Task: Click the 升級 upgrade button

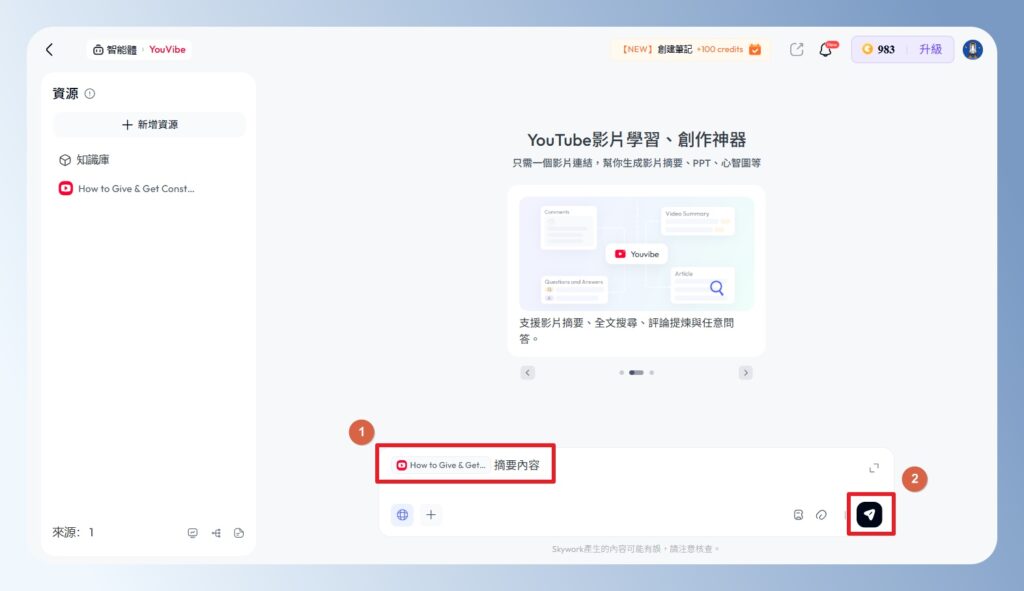Action: 932,48
